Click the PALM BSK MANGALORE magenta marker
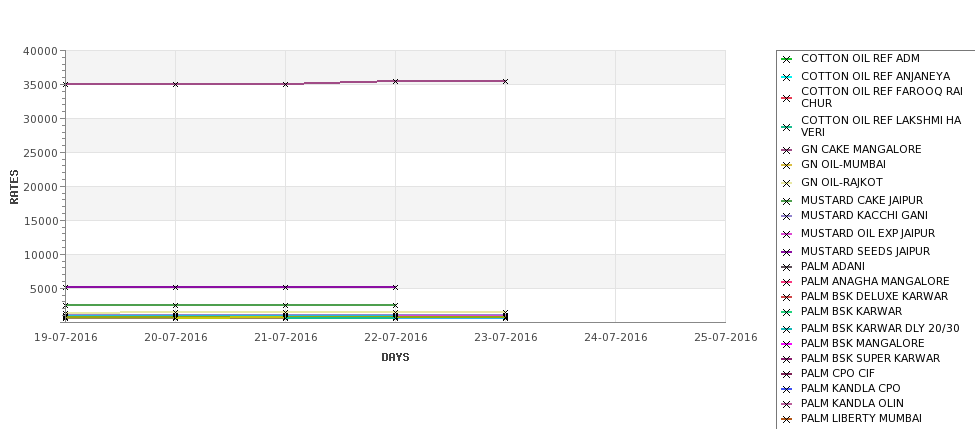The image size is (975, 429). click(786, 344)
